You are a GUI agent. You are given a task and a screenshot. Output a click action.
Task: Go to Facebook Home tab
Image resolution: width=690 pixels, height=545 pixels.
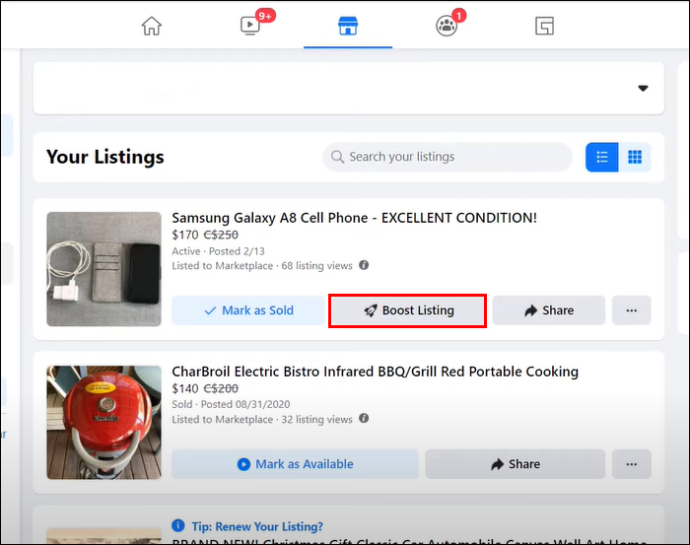151,26
